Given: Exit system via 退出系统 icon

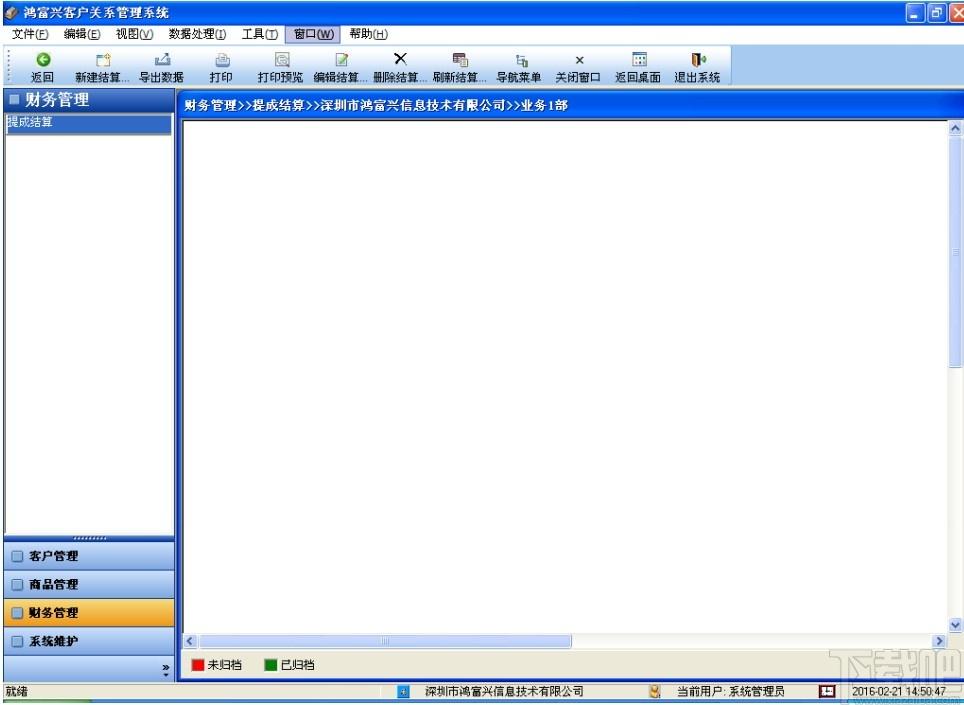Looking at the screenshot, I should click(697, 60).
